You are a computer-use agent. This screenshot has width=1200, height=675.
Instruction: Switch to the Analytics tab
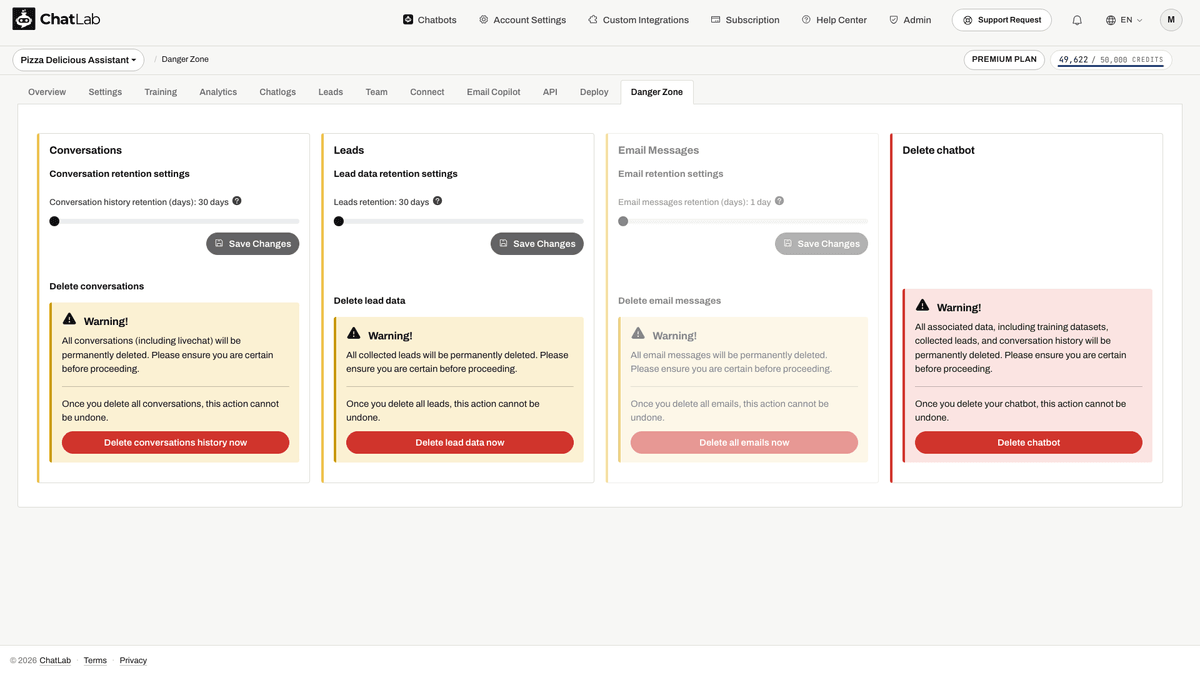coord(218,92)
